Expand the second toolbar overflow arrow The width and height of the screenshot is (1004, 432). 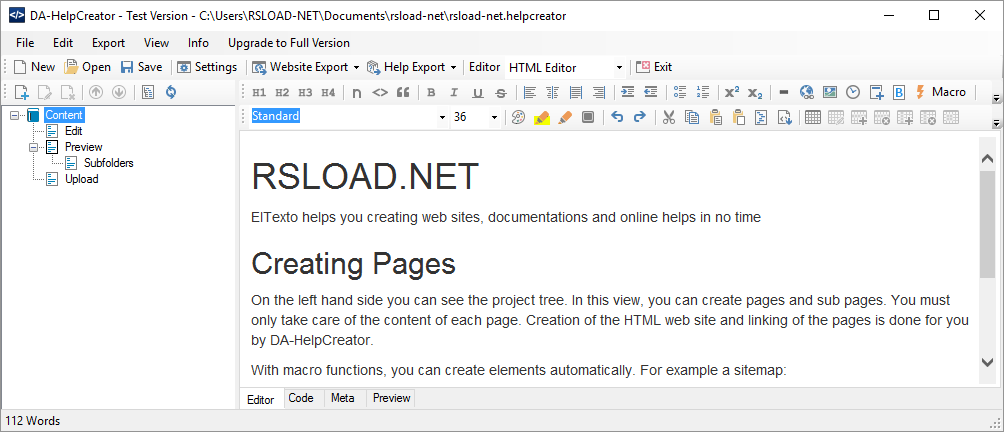coord(996,123)
